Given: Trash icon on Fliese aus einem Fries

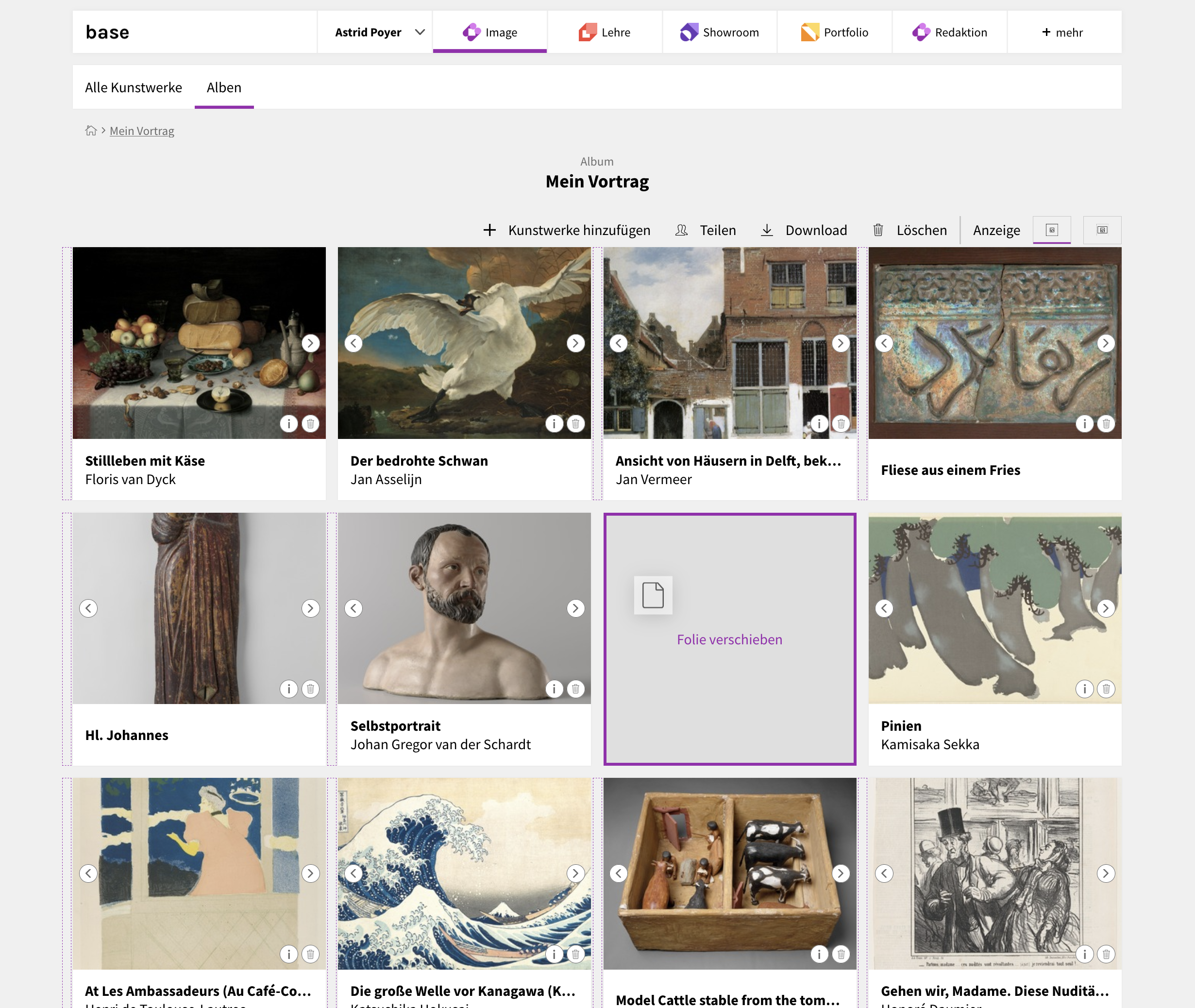Looking at the screenshot, I should 1106,423.
